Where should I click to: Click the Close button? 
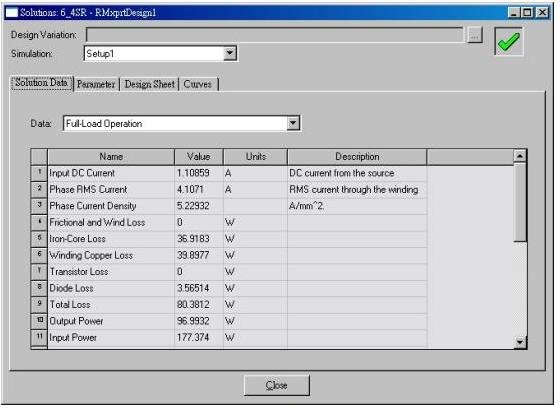(x=277, y=385)
